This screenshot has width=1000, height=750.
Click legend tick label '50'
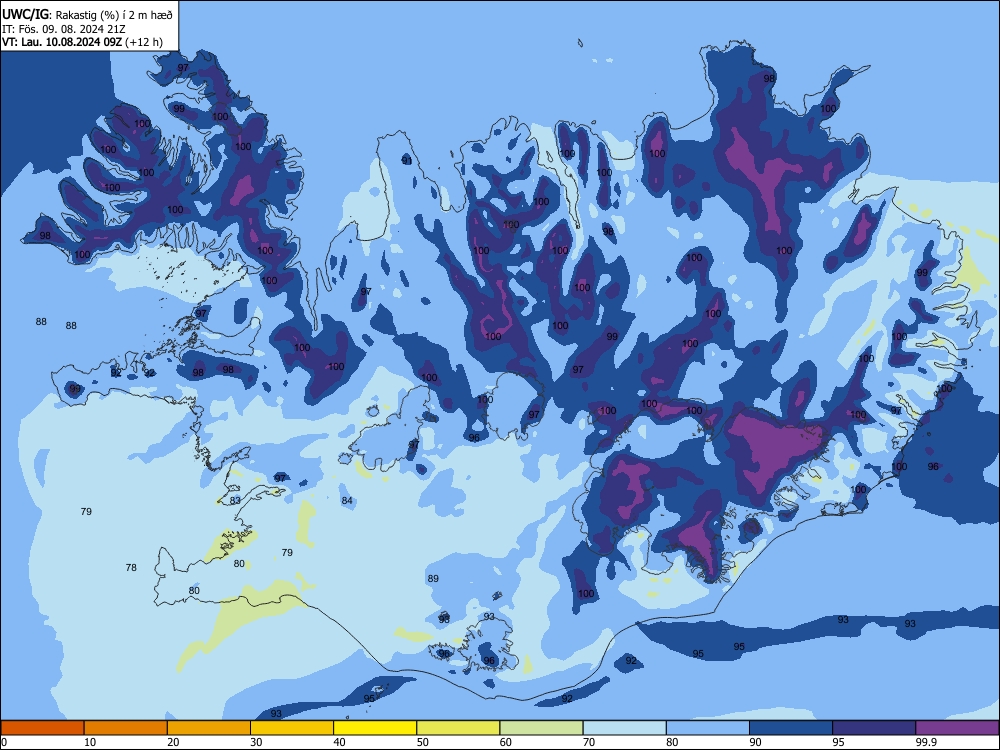coord(422,742)
